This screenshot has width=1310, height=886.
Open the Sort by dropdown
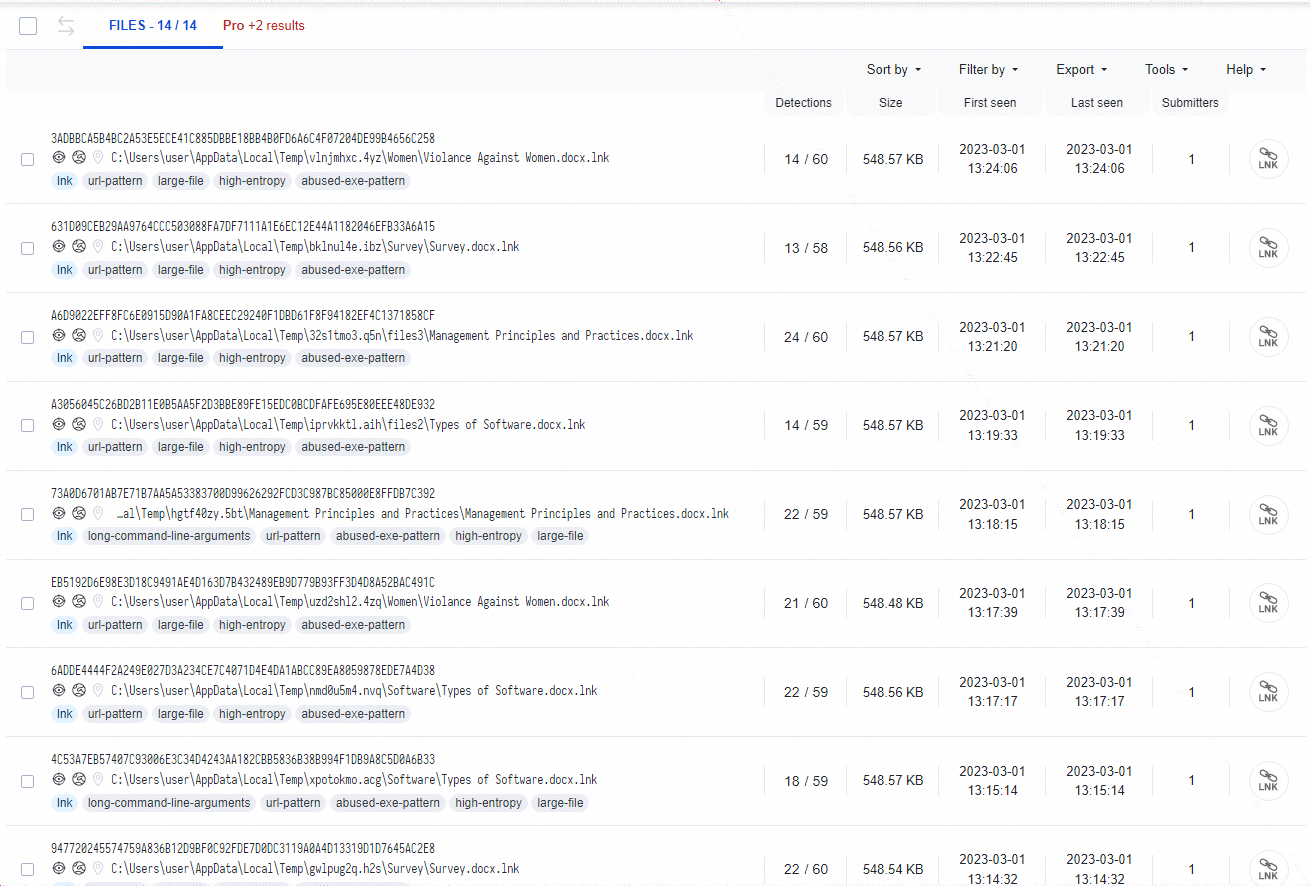(x=894, y=70)
